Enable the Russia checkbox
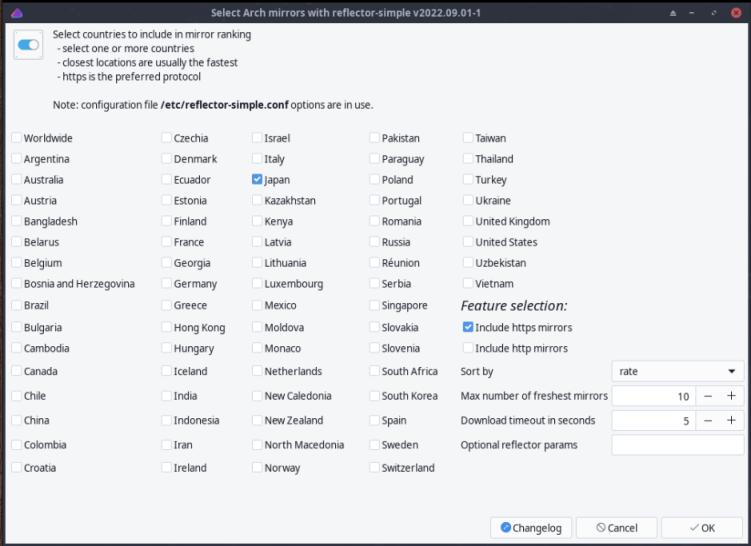This screenshot has width=751, height=546. [375, 242]
